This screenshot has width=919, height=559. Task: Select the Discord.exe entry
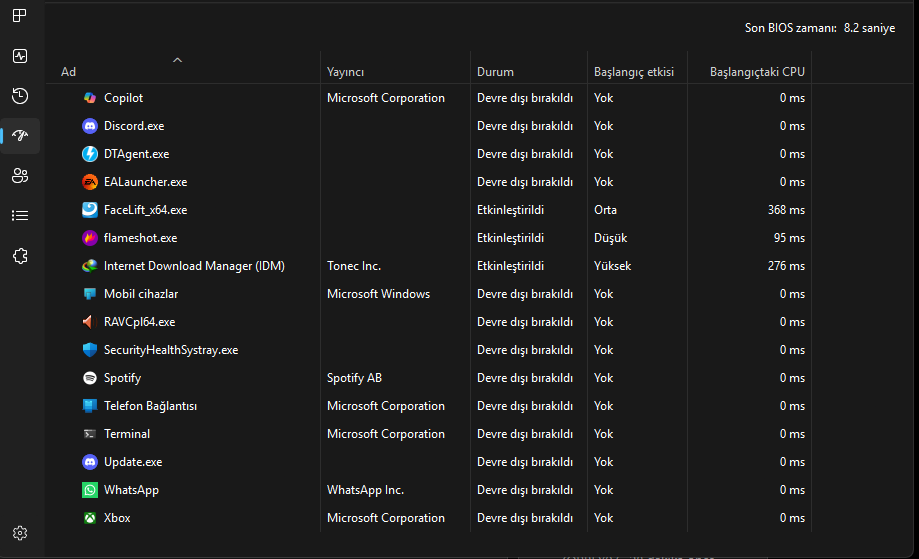[134, 126]
